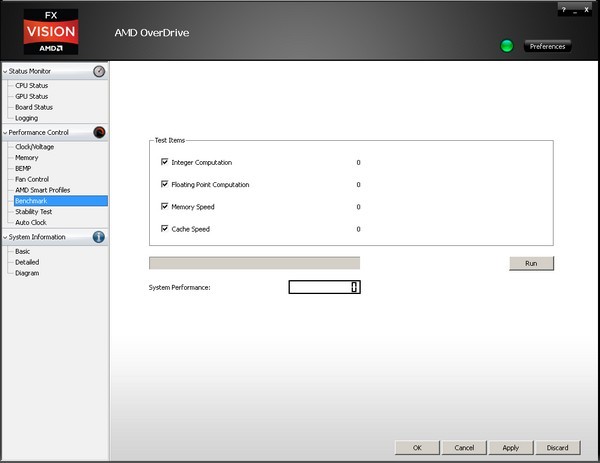The height and width of the screenshot is (463, 600).
Task: Collapse the Status Monitor section
Action: tap(5, 72)
